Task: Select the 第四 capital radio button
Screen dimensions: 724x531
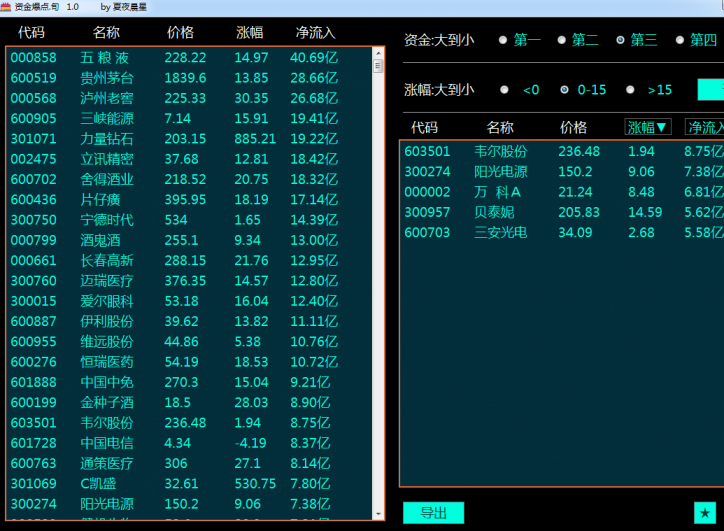Action: tap(680, 40)
